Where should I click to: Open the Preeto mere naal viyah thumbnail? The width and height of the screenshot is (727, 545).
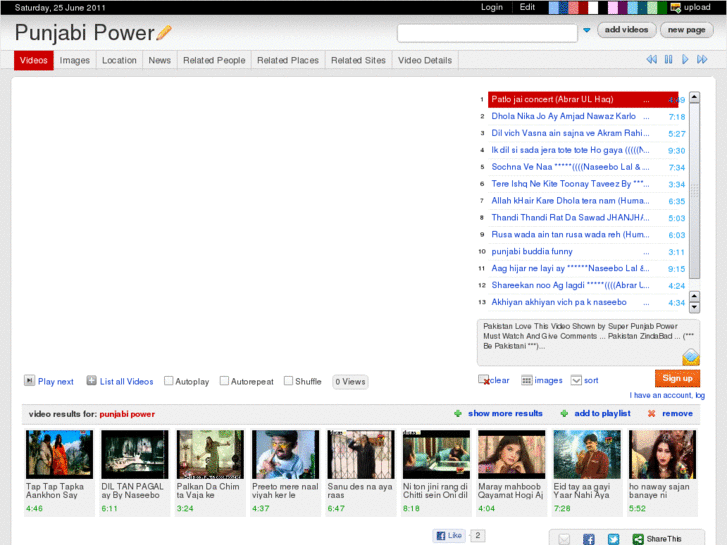pos(286,454)
